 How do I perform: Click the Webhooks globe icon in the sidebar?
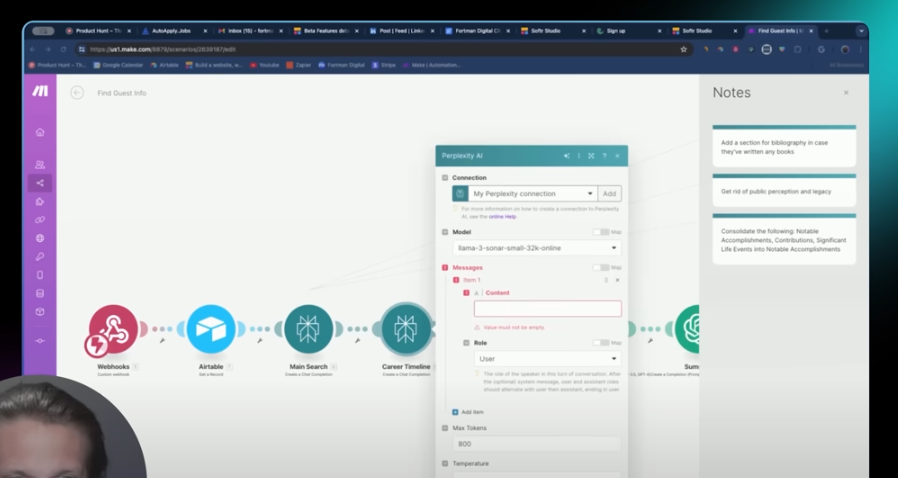pyautogui.click(x=40, y=238)
